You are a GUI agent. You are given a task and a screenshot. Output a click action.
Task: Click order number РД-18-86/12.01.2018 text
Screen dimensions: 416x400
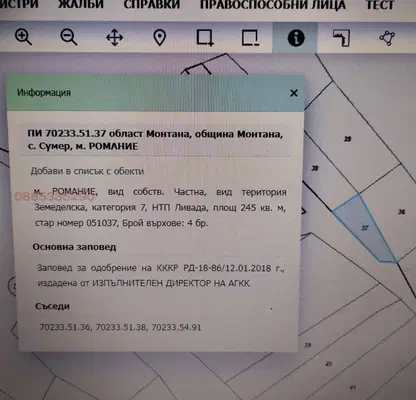pyautogui.click(x=228, y=268)
